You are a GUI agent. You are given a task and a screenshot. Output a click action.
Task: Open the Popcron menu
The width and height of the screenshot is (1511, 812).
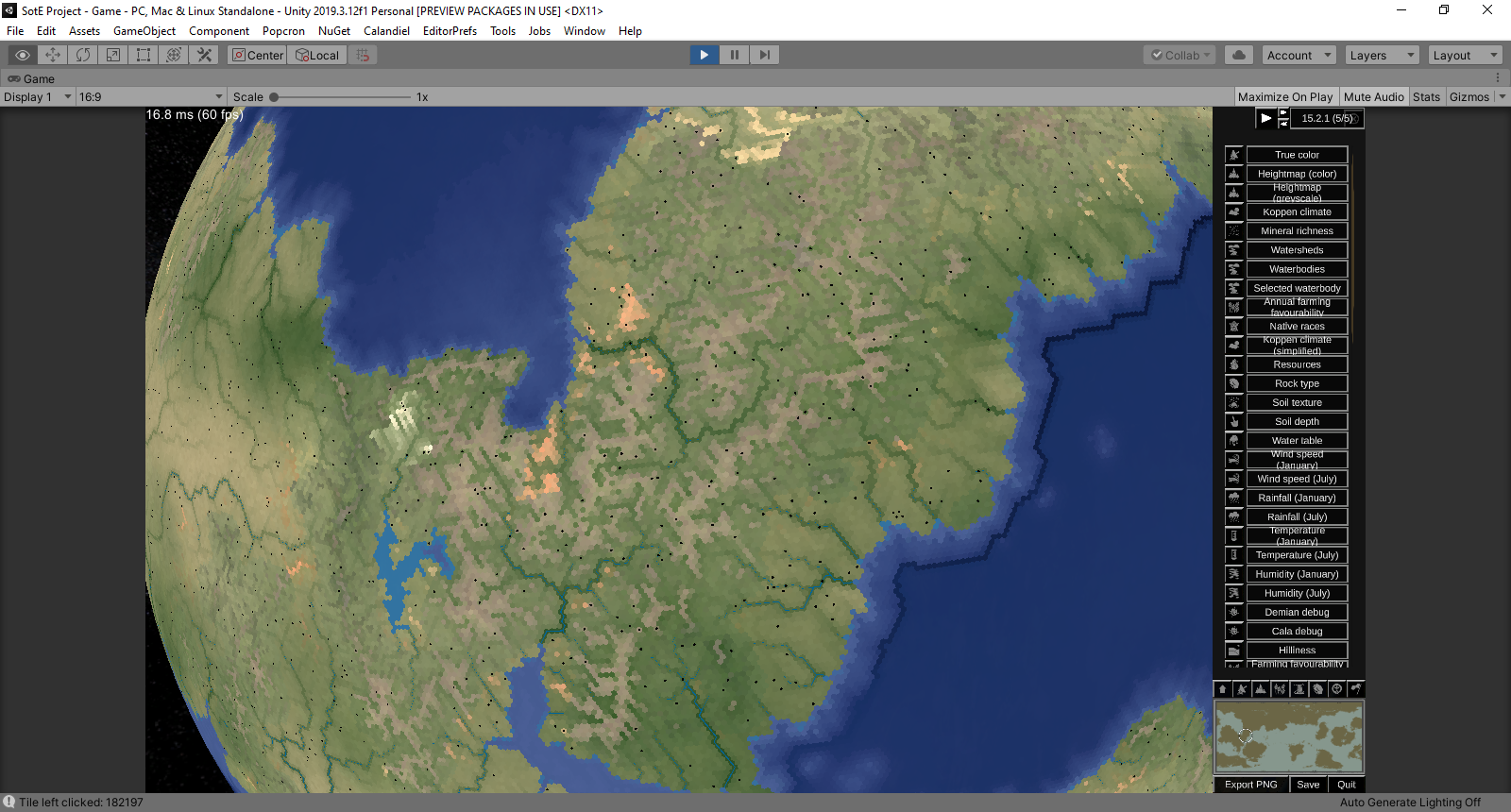tap(283, 31)
